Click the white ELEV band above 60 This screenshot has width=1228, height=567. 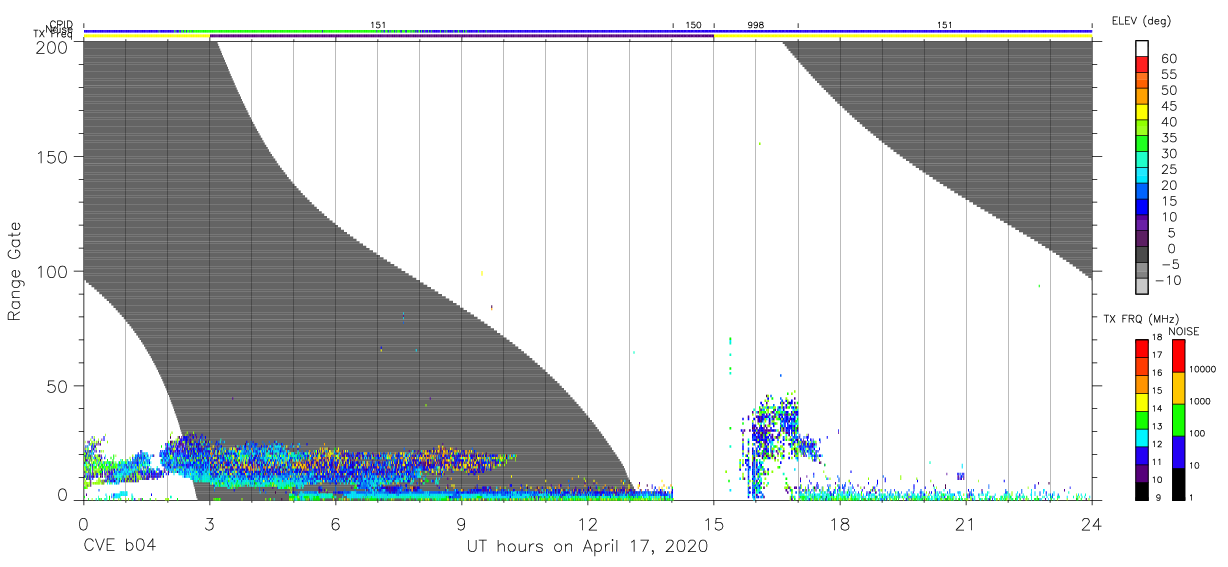[1143, 50]
